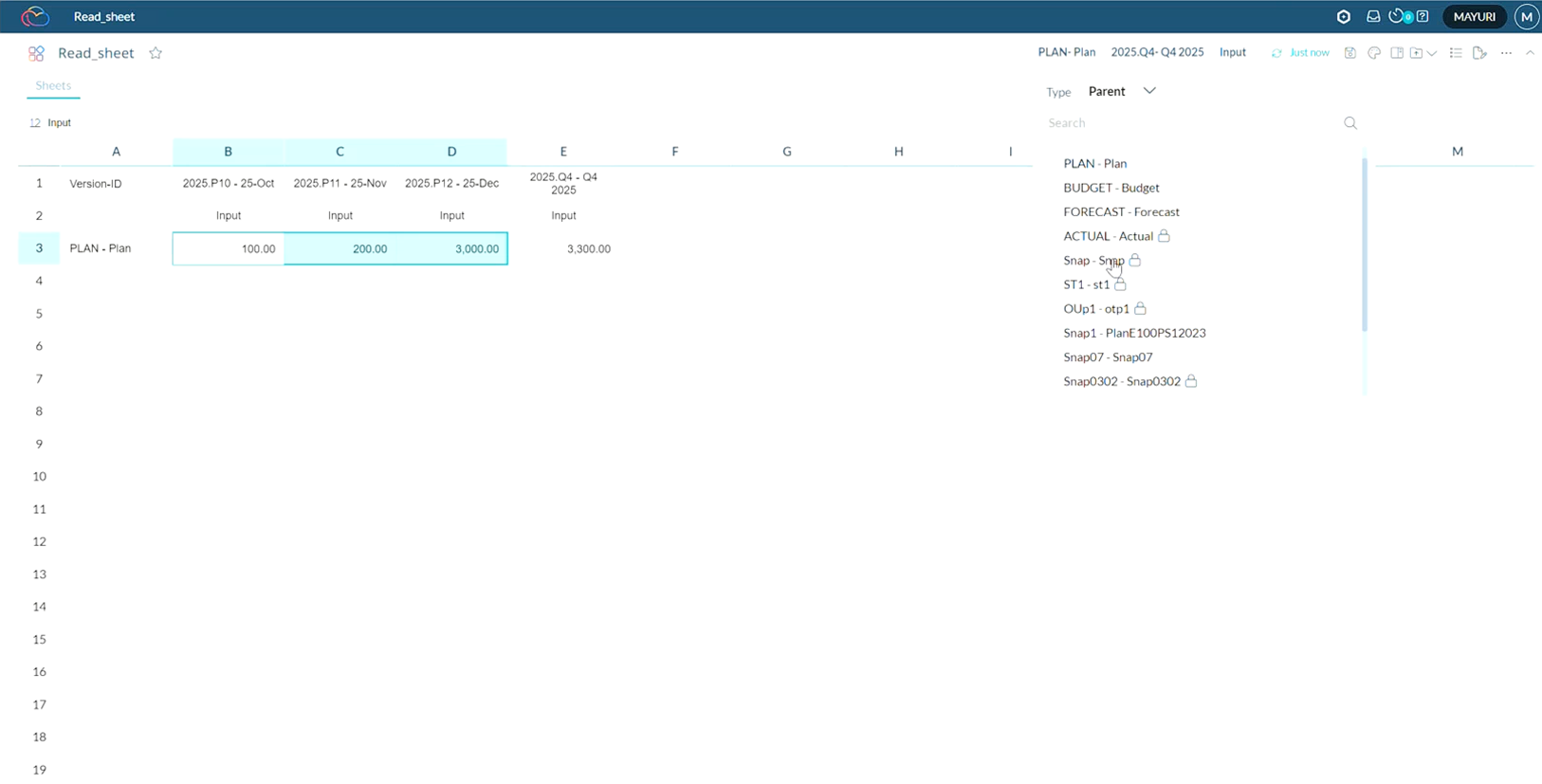The image size is (1542, 784).
Task: Open the Type Parent dropdown
Action: point(1122,91)
